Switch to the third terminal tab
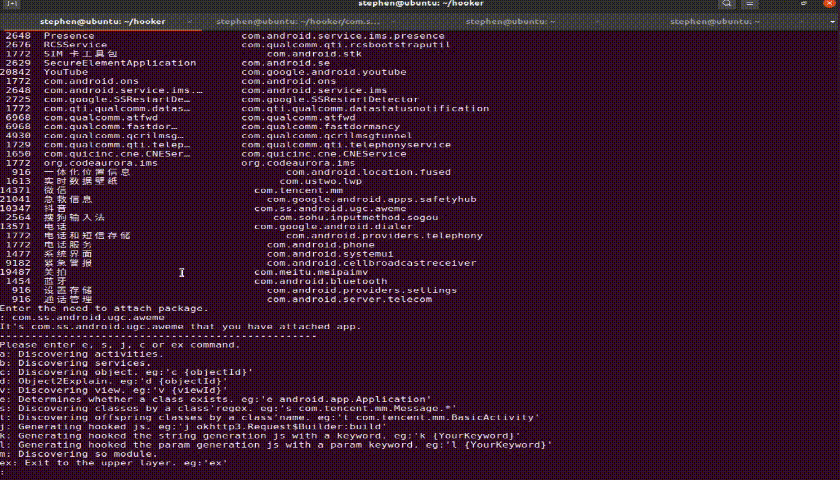 [x=510, y=22]
